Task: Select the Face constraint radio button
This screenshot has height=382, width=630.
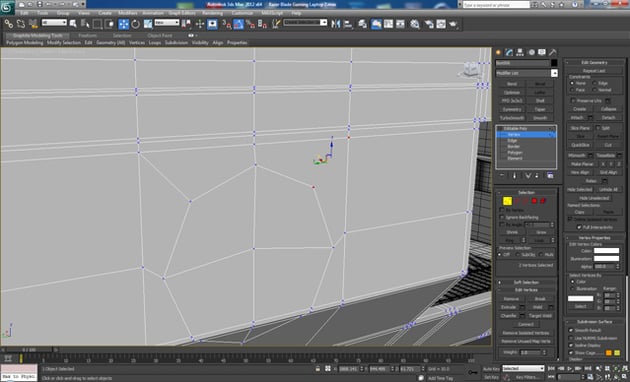Action: pyautogui.click(x=572, y=90)
